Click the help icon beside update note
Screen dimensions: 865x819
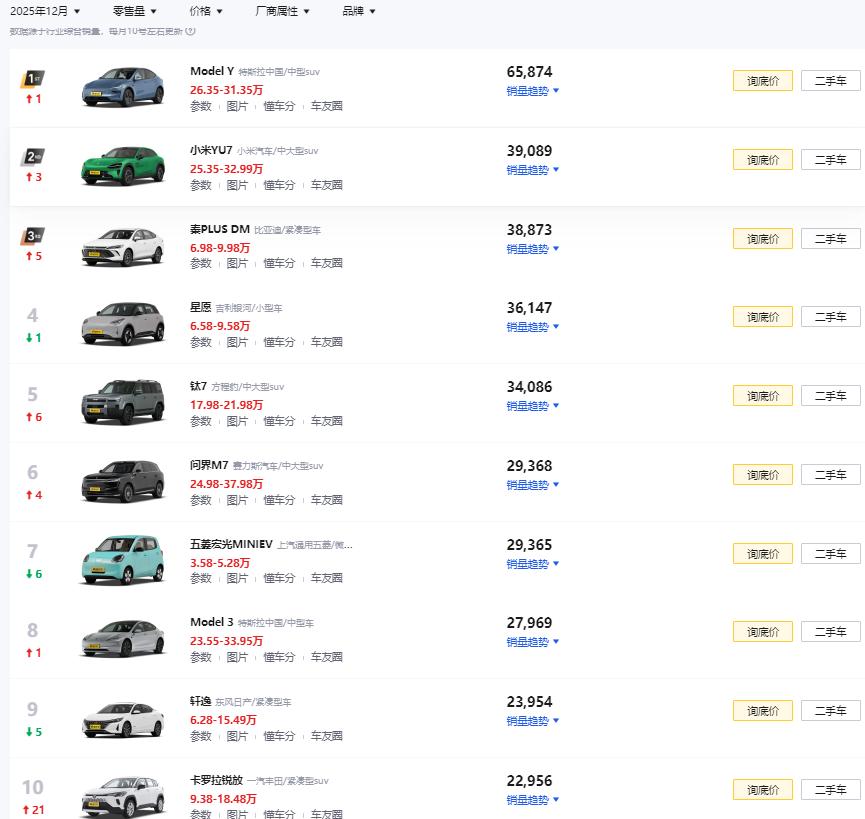point(191,31)
